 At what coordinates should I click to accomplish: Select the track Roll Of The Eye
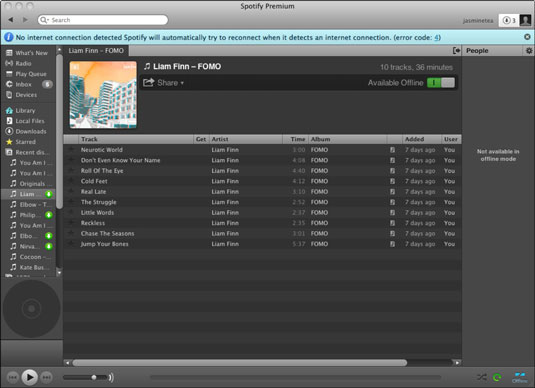click(102, 171)
